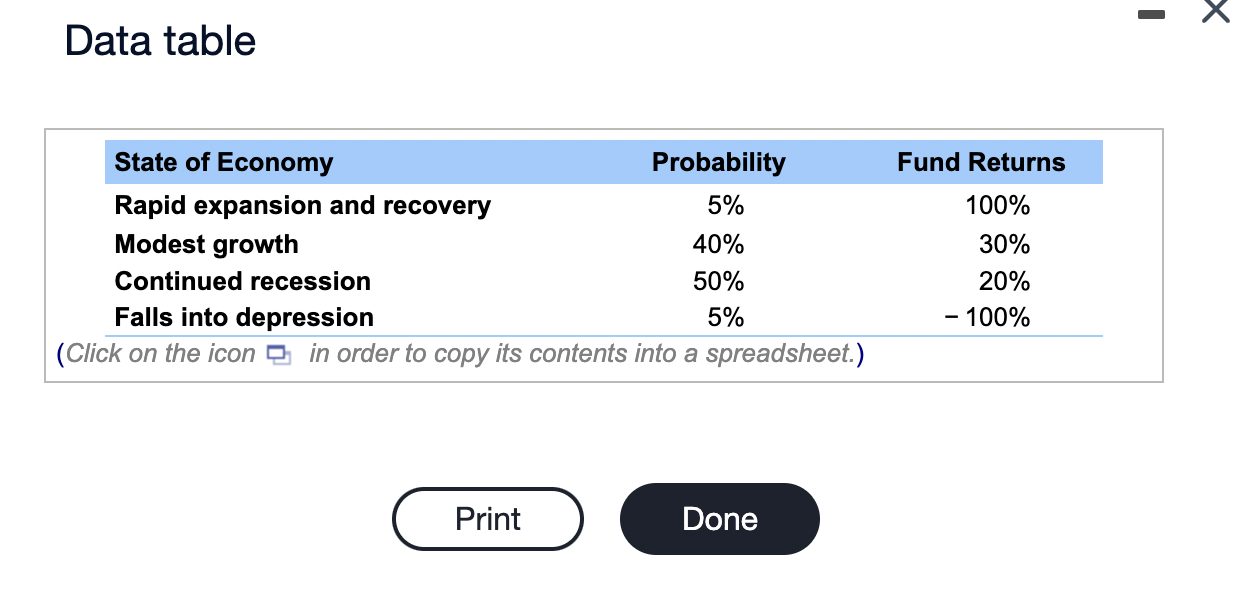
Task: Minimize the Data table dialog
Action: pyautogui.click(x=1150, y=15)
